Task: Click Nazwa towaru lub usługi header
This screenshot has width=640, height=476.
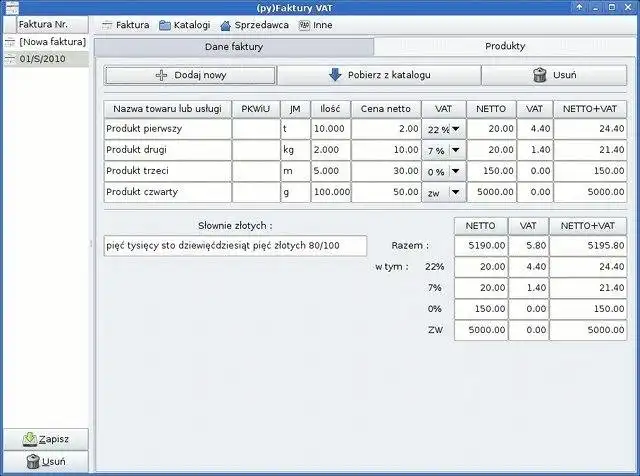Action: click(168, 109)
